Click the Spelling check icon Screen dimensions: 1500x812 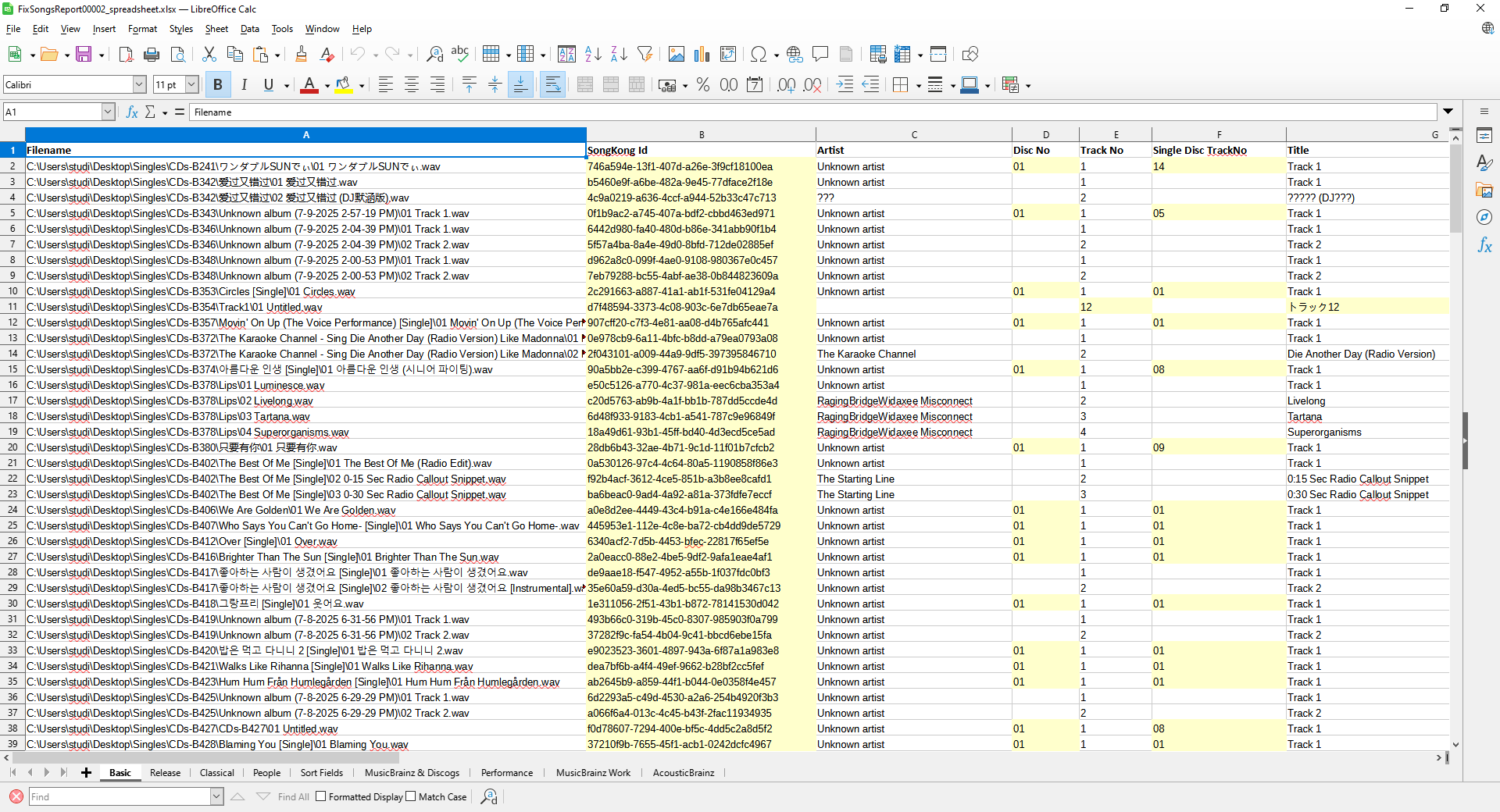point(460,54)
